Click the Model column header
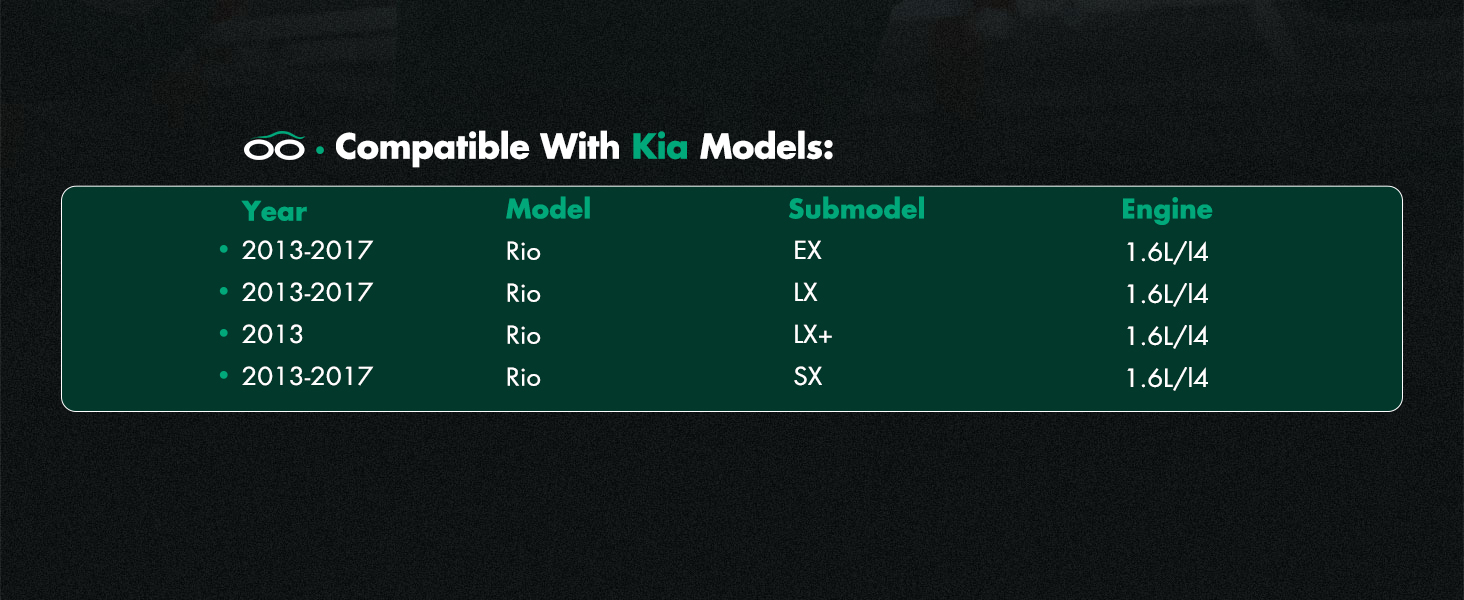The height and width of the screenshot is (600, 1464). pos(548,209)
